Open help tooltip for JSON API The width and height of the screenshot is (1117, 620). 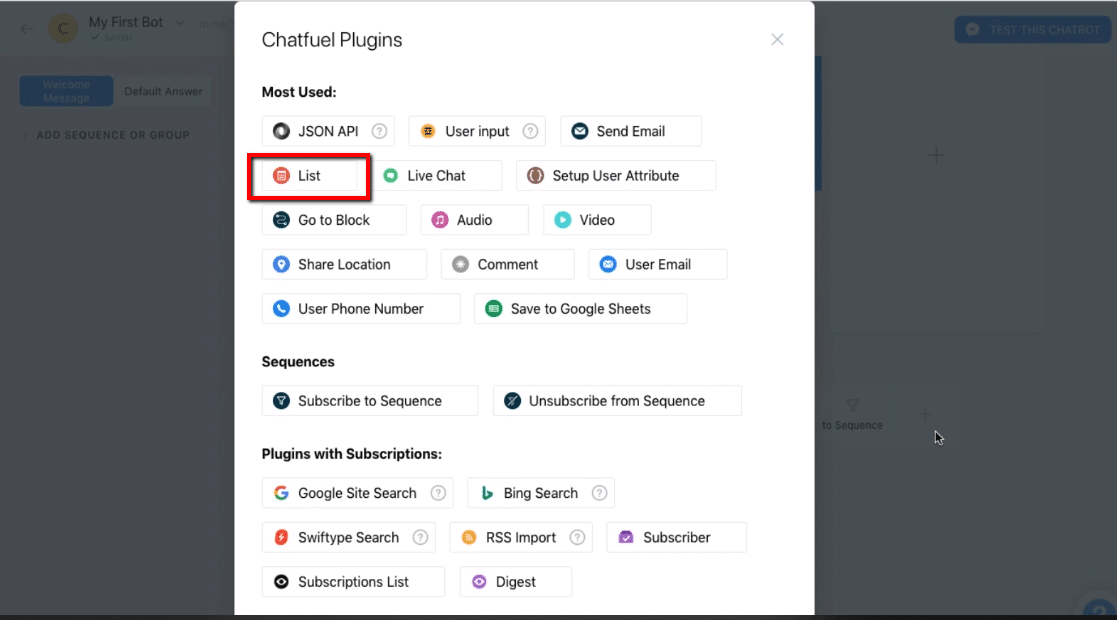pyautogui.click(x=380, y=131)
